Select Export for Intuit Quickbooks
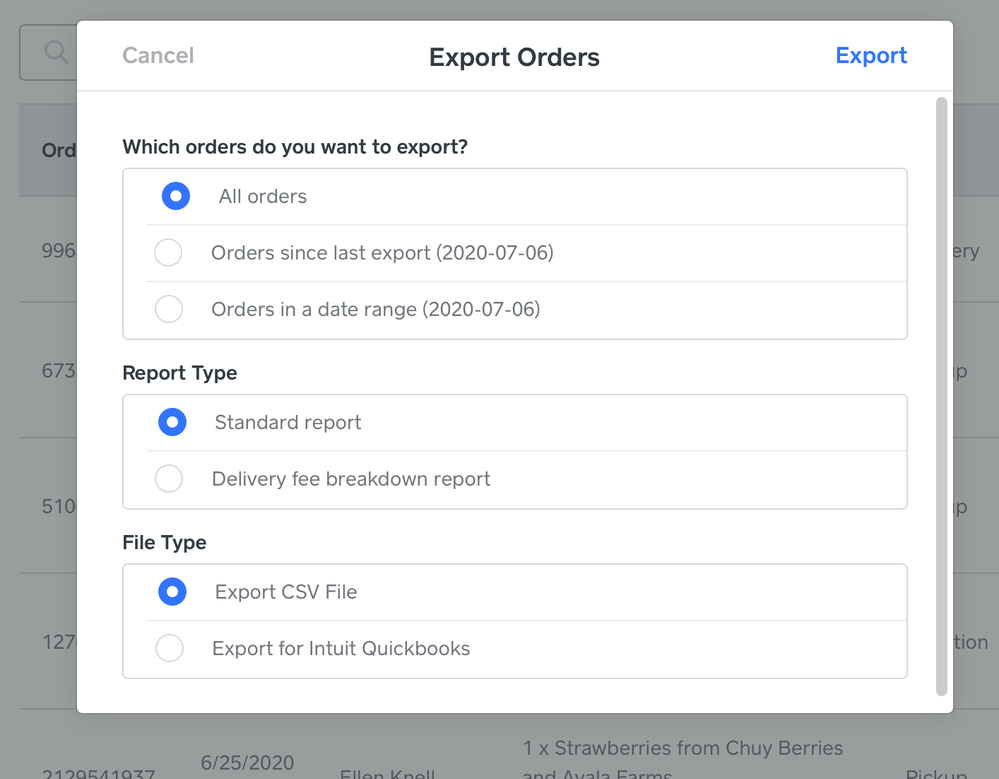The image size is (999, 779). [168, 649]
